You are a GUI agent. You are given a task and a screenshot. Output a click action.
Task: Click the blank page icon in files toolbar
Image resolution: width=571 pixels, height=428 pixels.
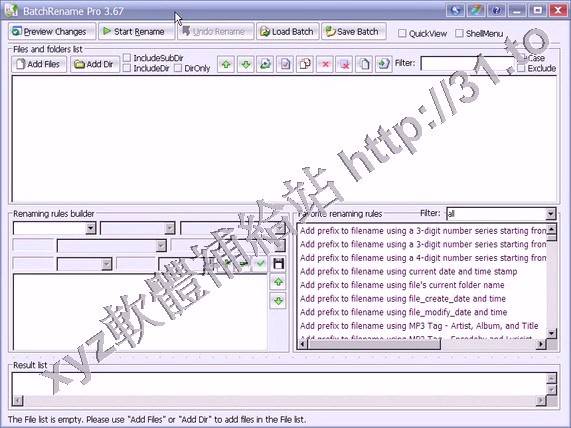364,64
